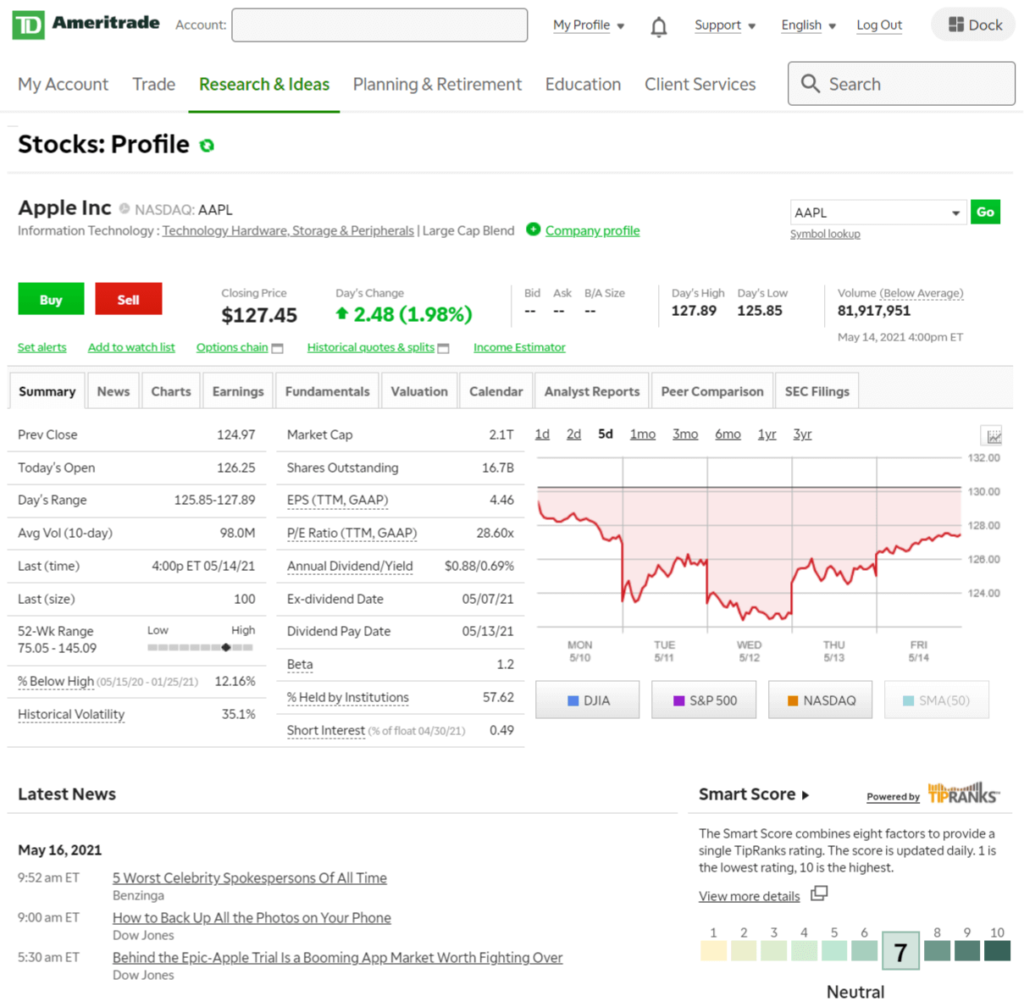Viewport: 1024px width, 1007px height.
Task: Open the Research & Ideas menu
Action: point(264,84)
